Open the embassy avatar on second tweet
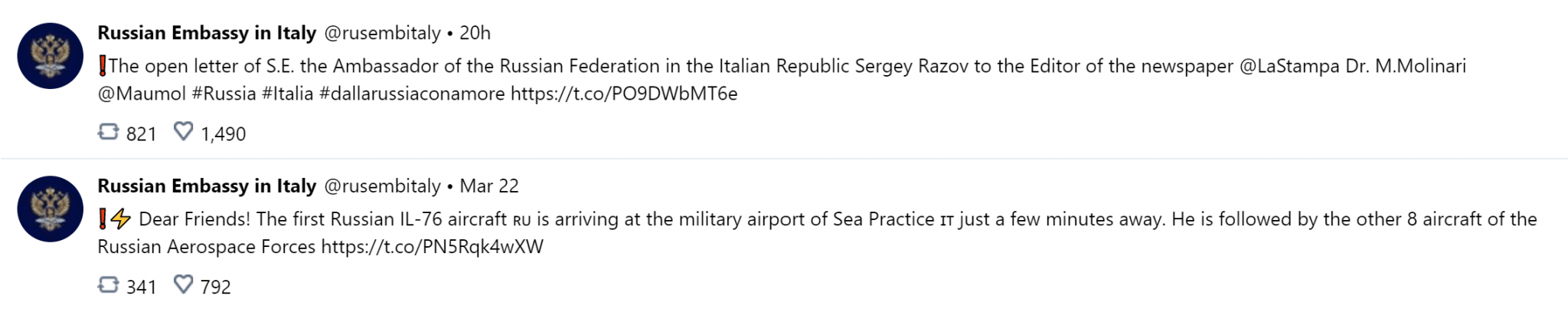1568x309 pixels. click(x=51, y=209)
